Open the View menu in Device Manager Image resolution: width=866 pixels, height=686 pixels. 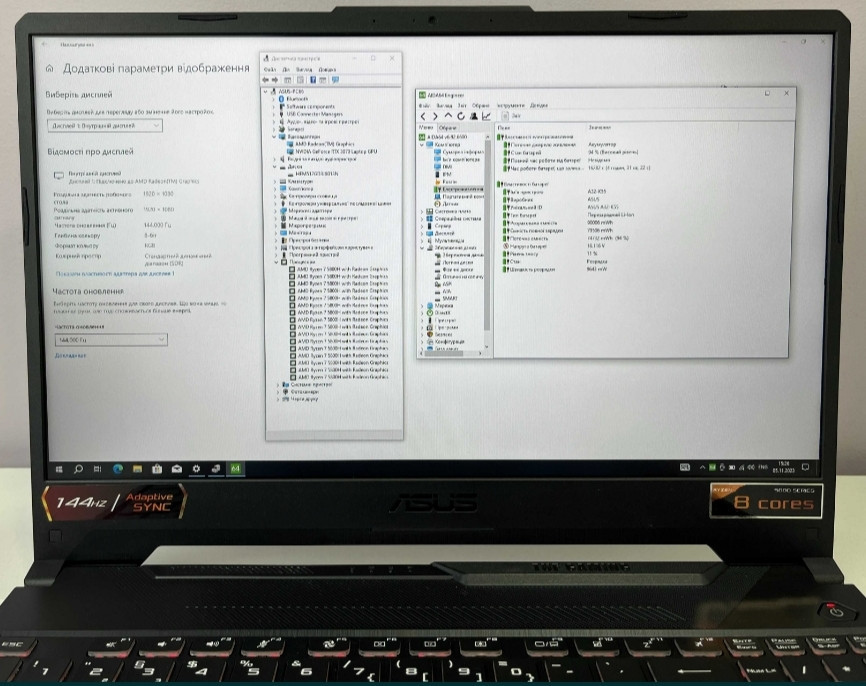(x=303, y=69)
